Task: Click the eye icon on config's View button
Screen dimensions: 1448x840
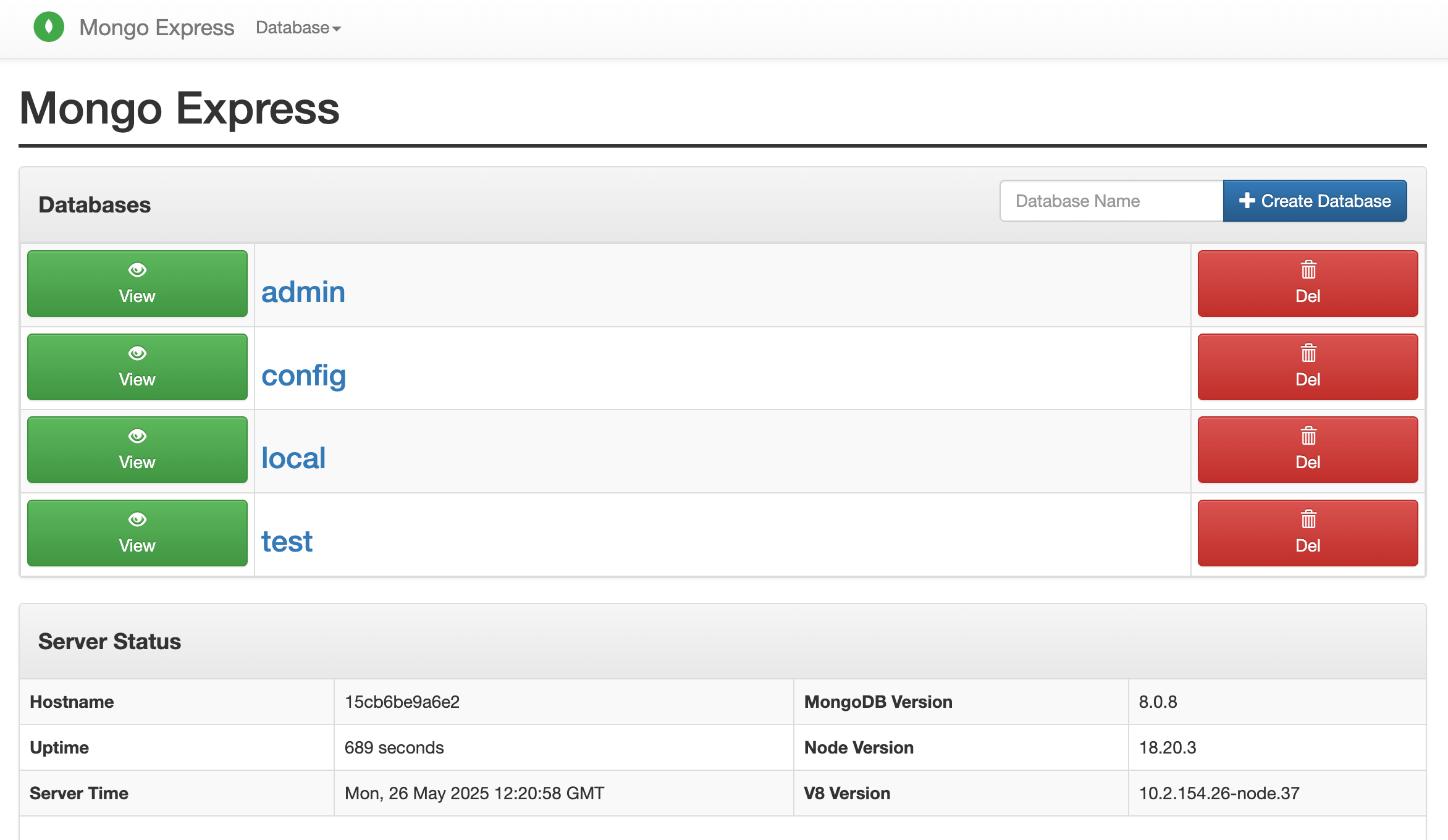Action: pos(137,353)
